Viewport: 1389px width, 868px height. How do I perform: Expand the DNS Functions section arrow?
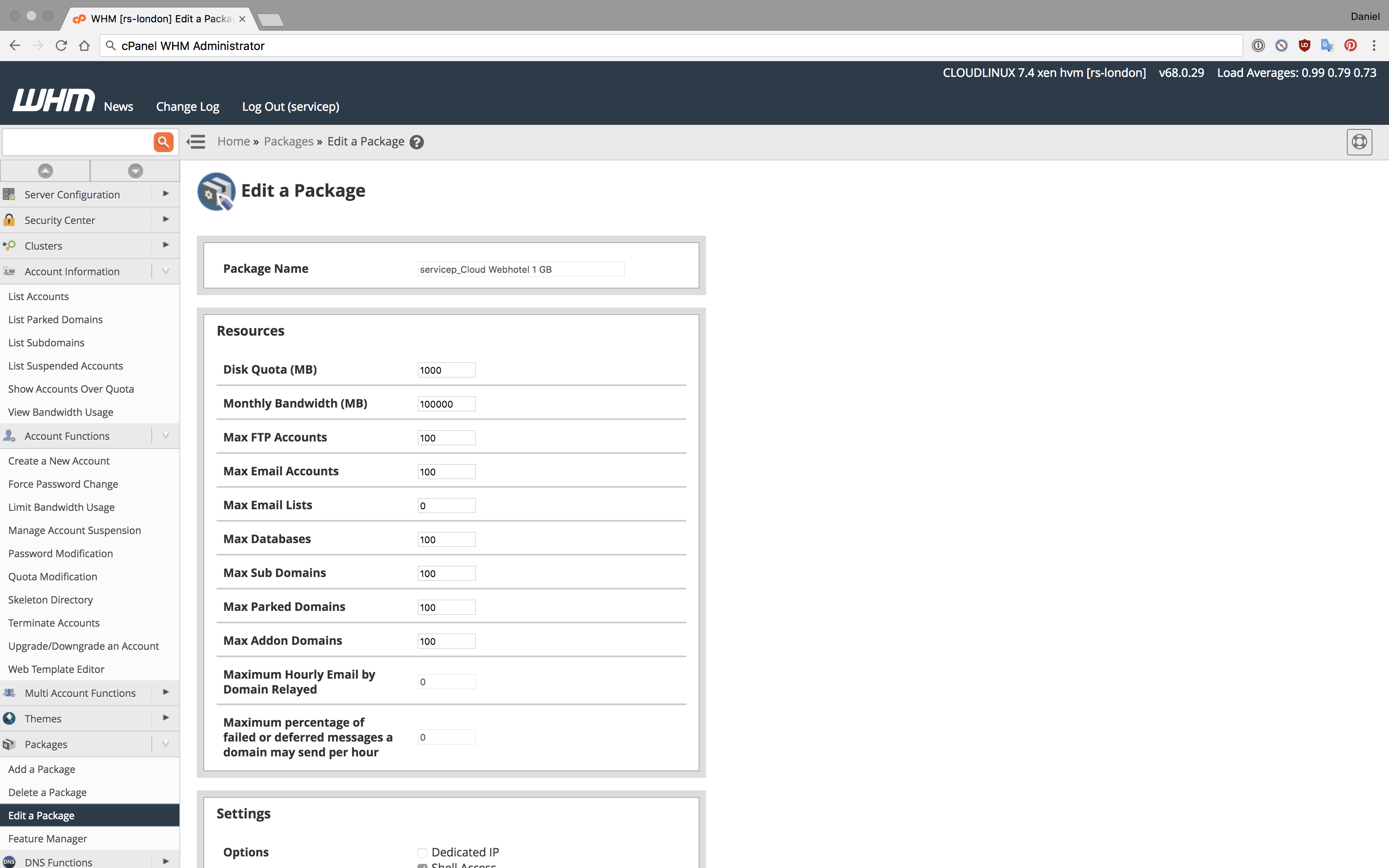(165, 861)
